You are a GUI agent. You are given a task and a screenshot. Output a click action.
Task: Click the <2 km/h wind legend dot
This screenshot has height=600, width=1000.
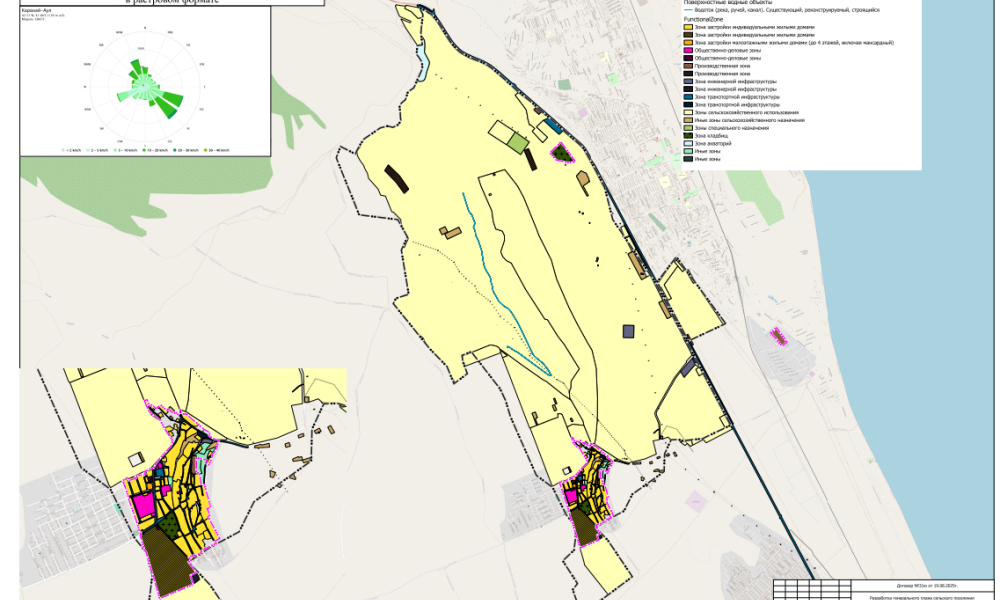pyautogui.click(x=63, y=150)
